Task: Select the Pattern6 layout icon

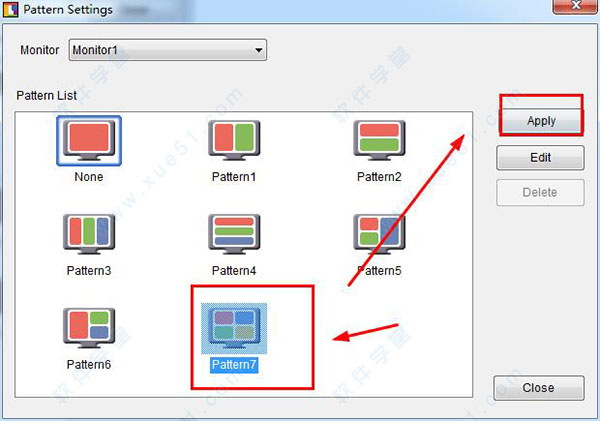Action: (x=89, y=328)
